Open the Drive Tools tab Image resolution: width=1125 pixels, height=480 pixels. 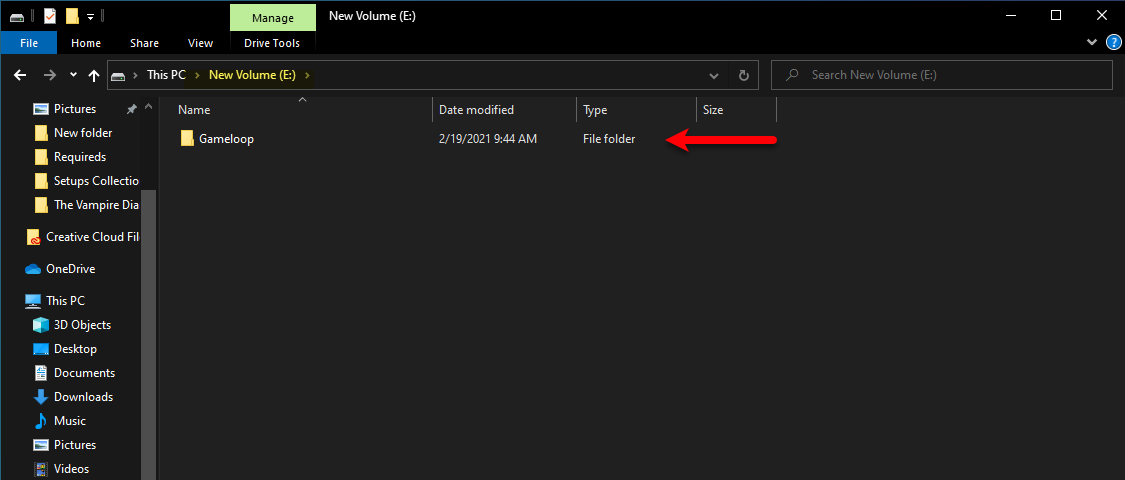(x=272, y=43)
